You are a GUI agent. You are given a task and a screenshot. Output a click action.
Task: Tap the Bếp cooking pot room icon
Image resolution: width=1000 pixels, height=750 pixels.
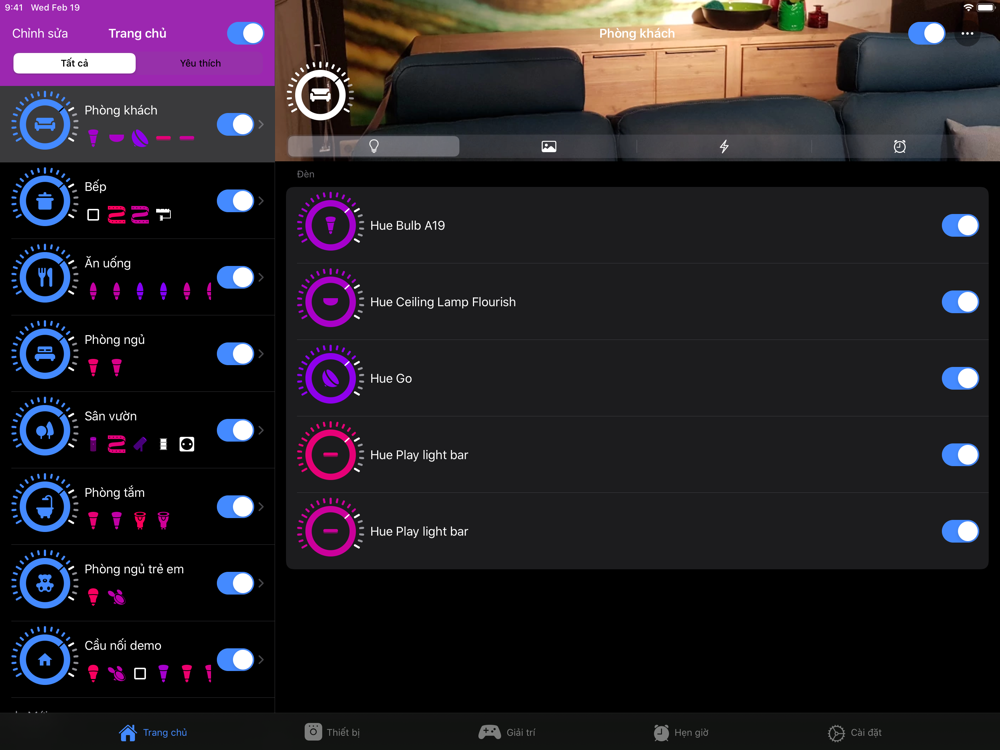point(45,200)
